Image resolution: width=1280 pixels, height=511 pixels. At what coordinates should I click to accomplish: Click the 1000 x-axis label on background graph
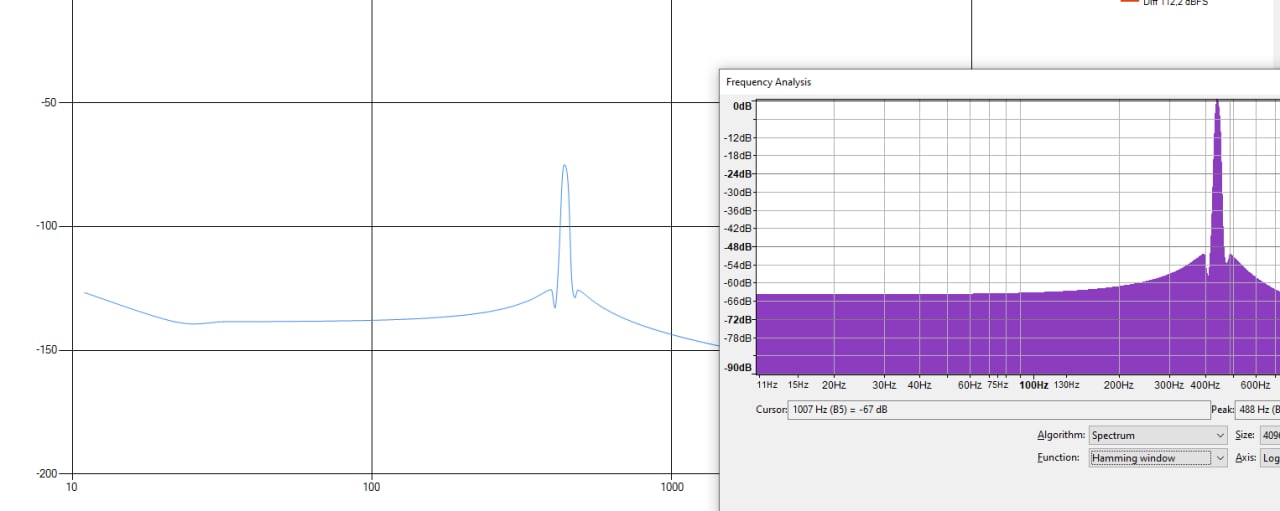[672, 487]
